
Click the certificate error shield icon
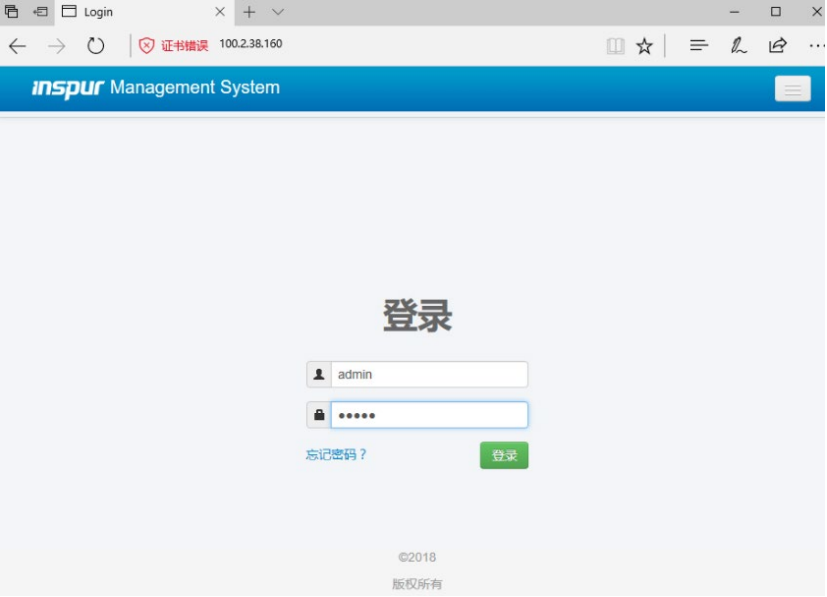coord(147,46)
